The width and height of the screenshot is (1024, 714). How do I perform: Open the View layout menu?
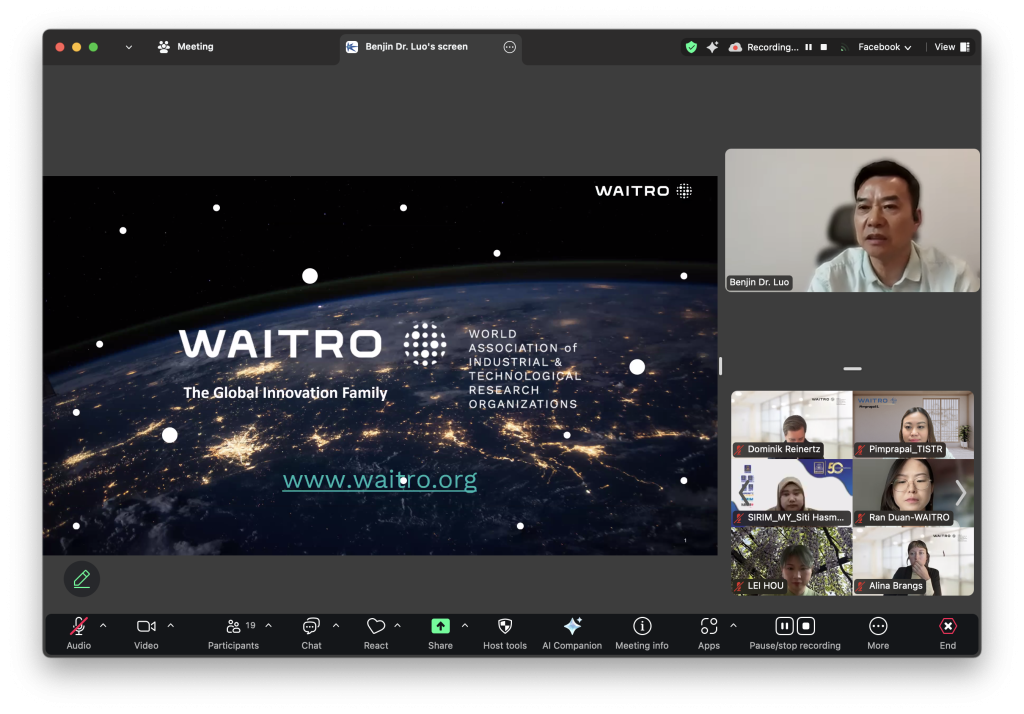[x=951, y=47]
